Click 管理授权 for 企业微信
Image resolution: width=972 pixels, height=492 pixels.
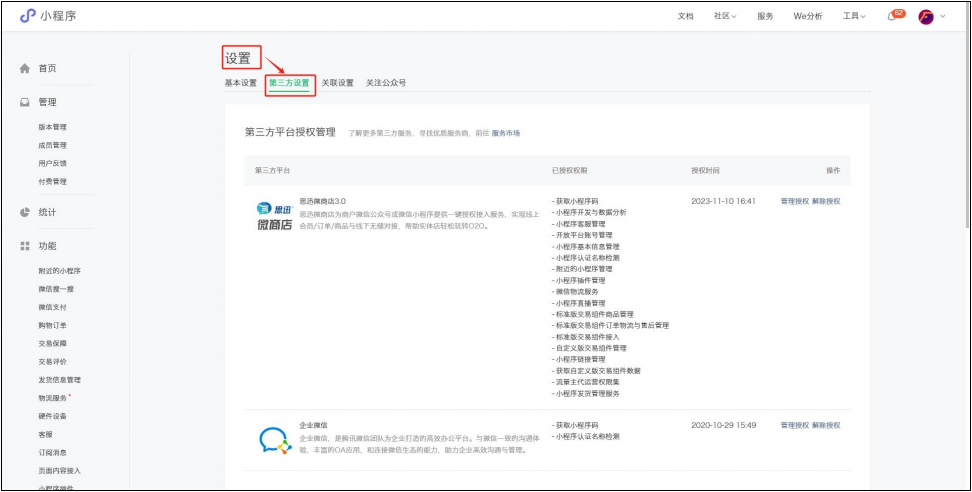coord(795,426)
